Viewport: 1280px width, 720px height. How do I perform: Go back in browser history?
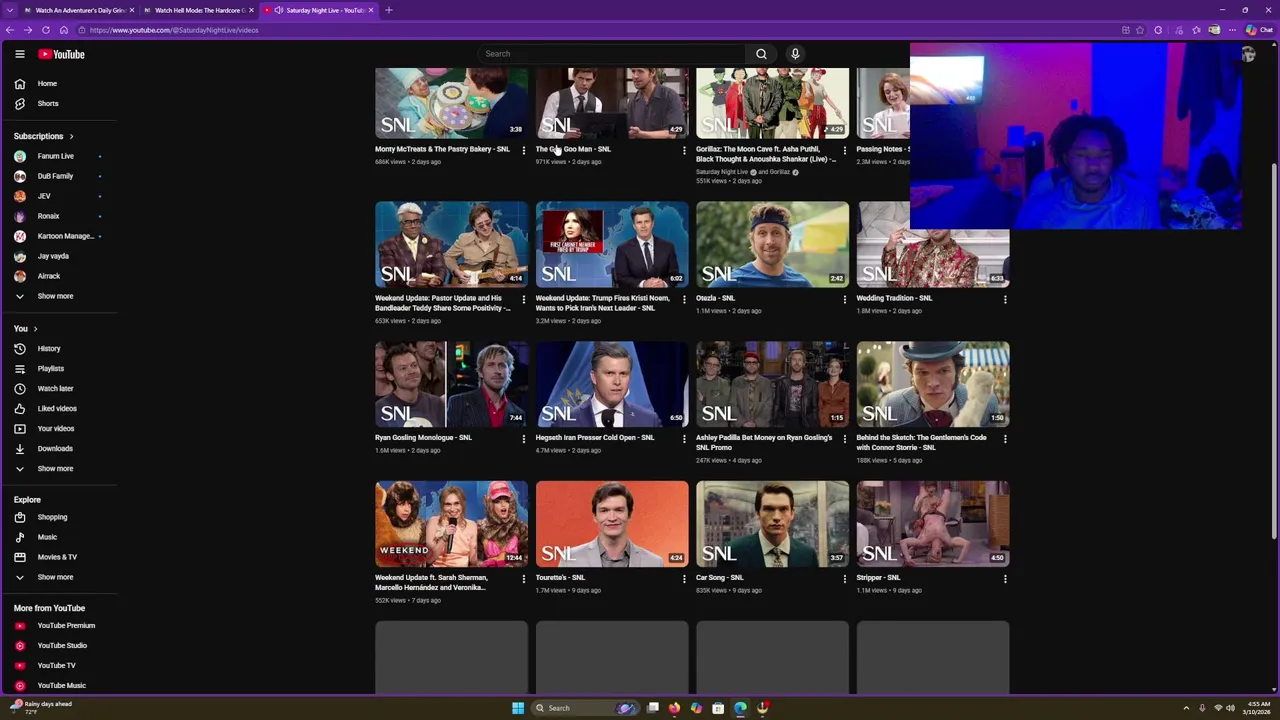pos(9,30)
